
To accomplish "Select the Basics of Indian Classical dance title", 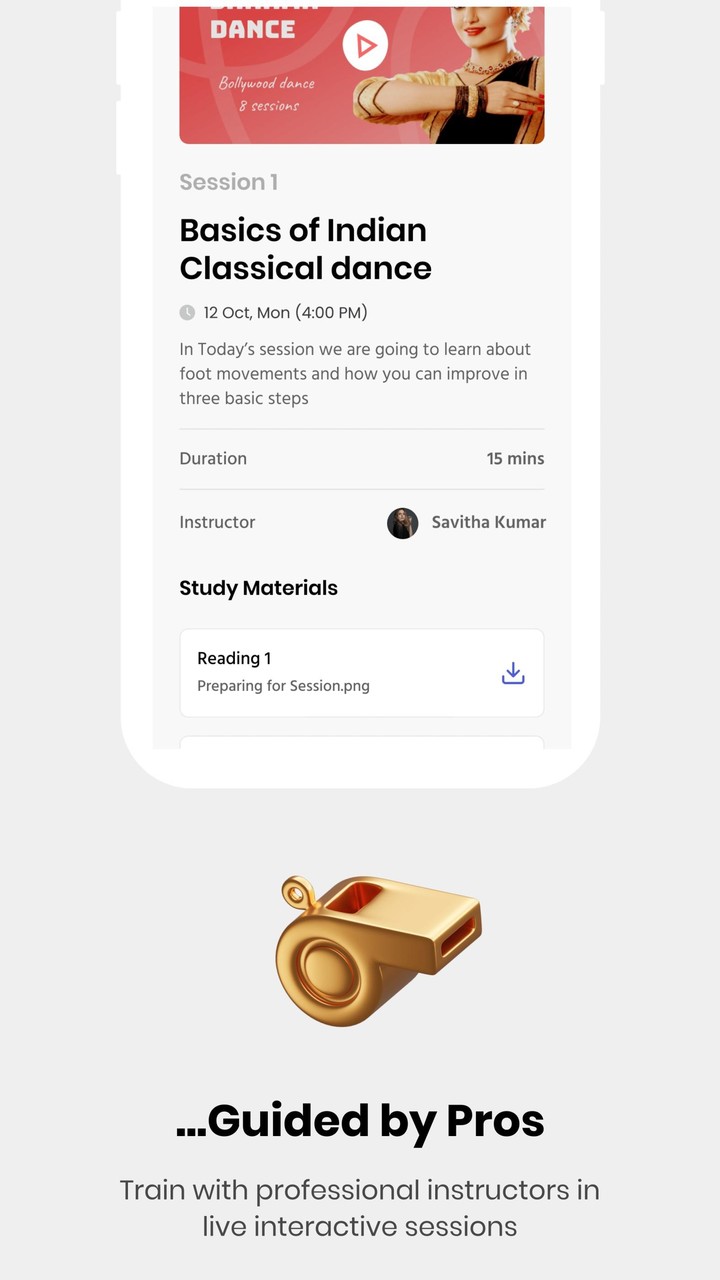I will [x=306, y=249].
